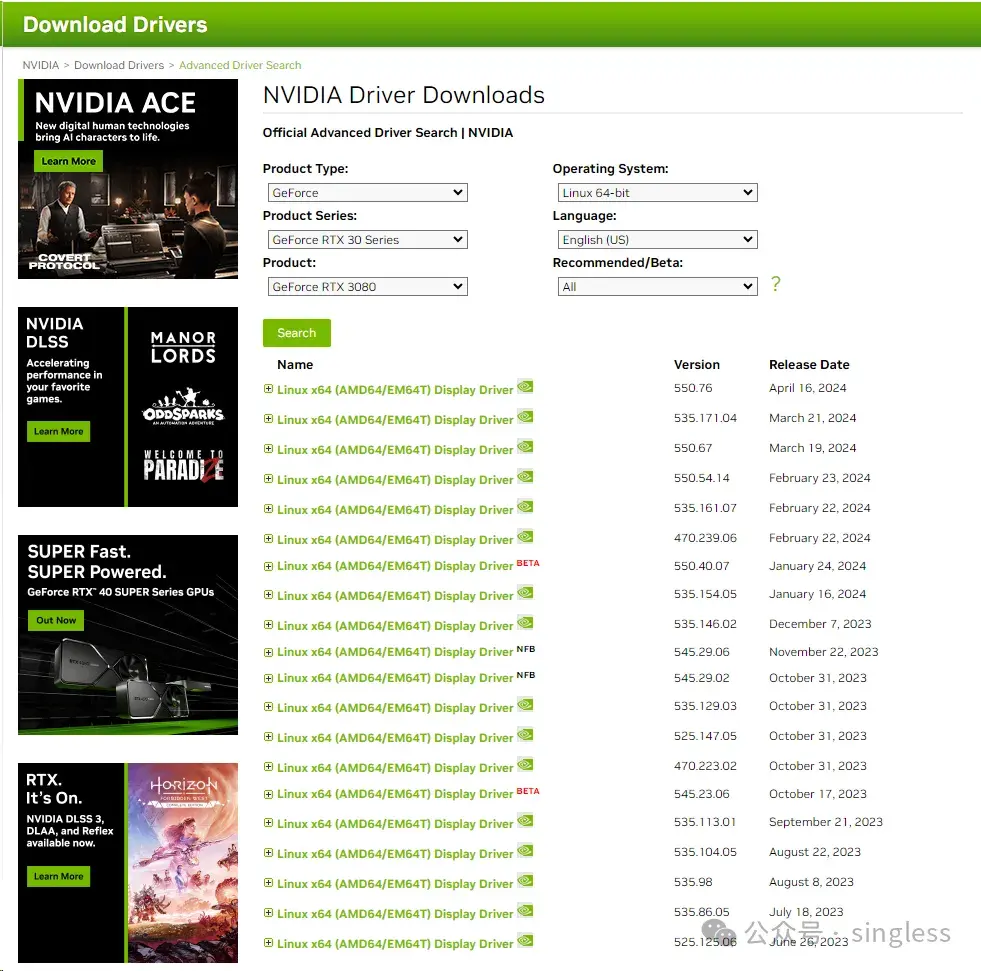Click the Manor Lords logo in DLSS ad
Image resolution: width=981 pixels, height=971 pixels.
[183, 347]
